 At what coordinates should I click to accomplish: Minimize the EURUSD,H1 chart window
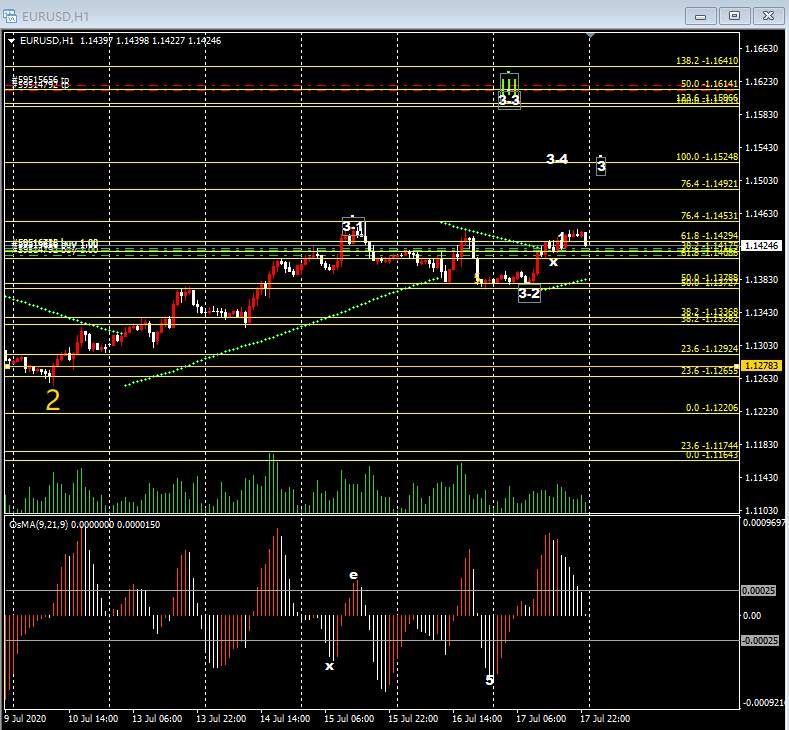point(700,16)
